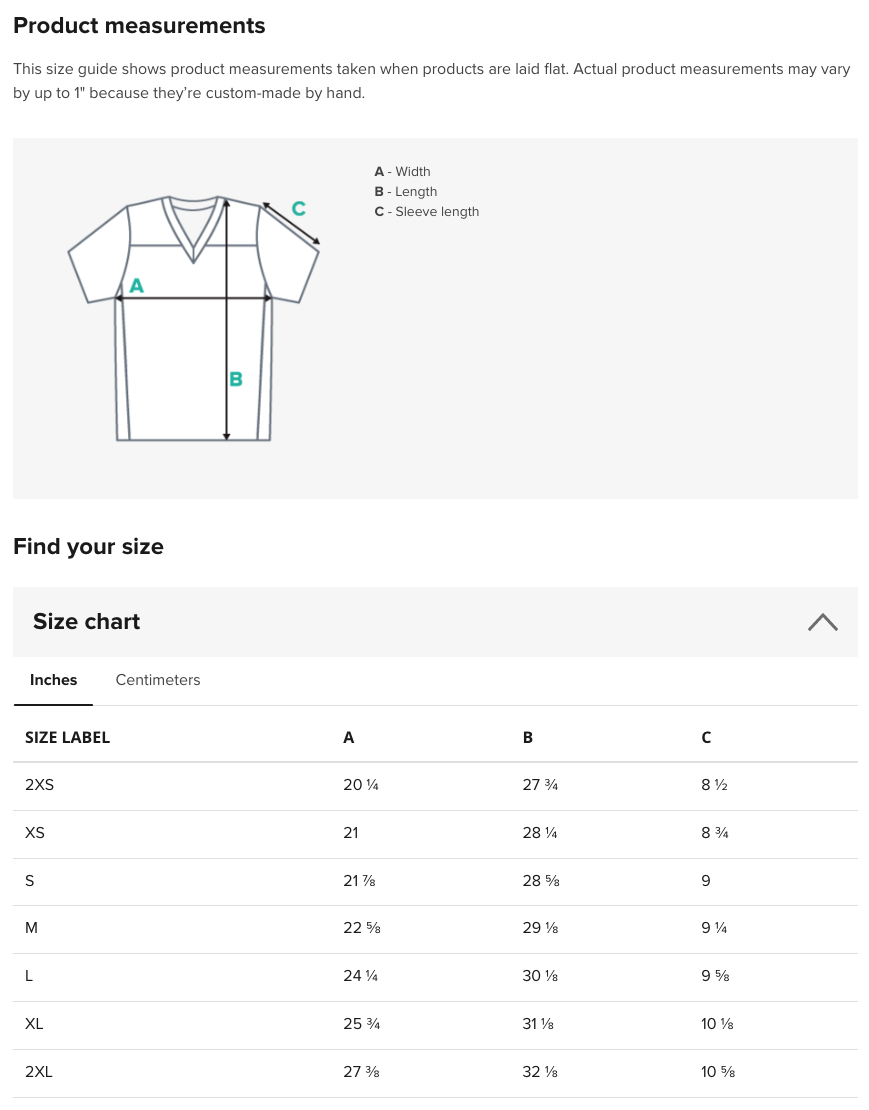
Task: Click column header A in table
Action: click(x=348, y=738)
